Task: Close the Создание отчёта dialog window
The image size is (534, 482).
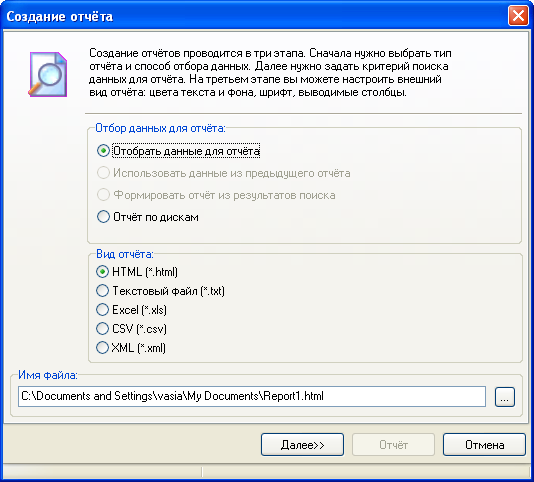Action: pyautogui.click(x=518, y=16)
